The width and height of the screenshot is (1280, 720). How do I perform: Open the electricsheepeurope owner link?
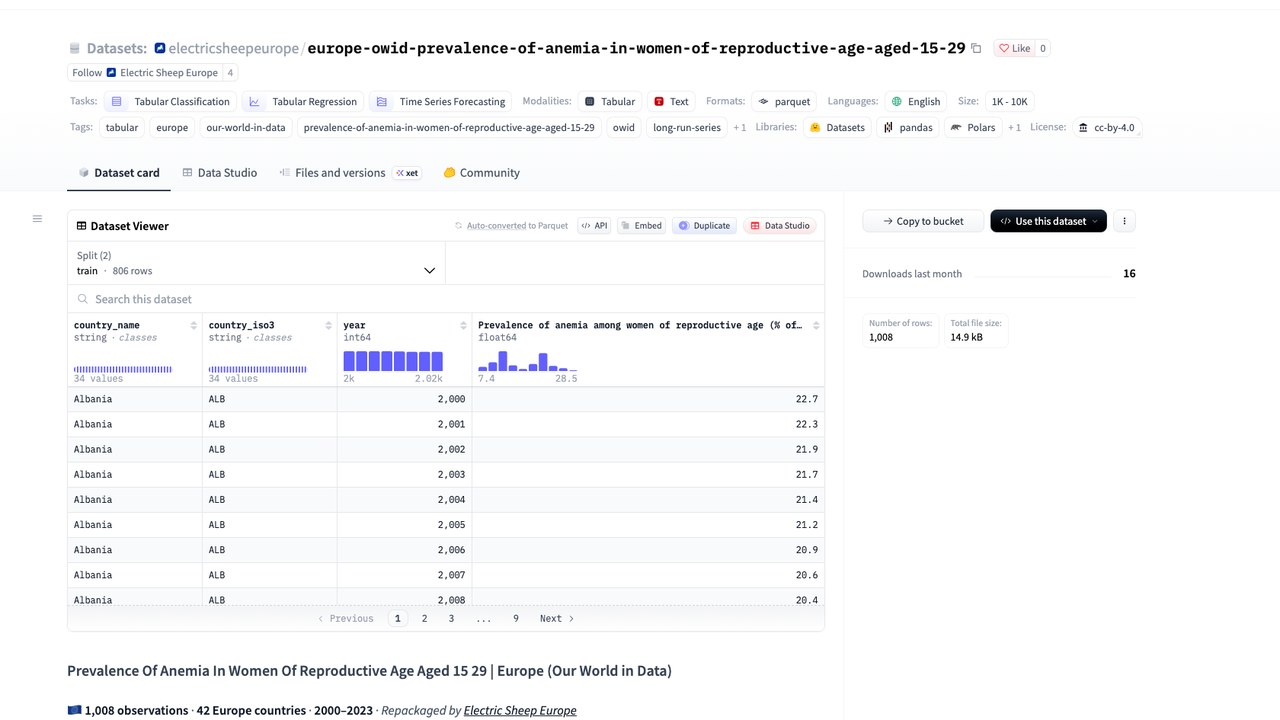coord(233,48)
